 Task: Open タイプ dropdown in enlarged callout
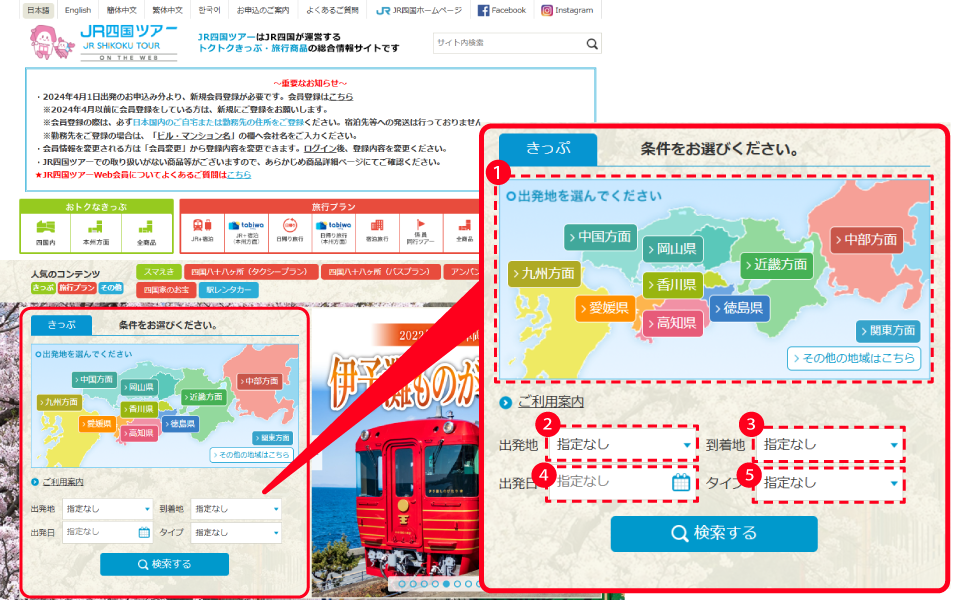[x=830, y=483]
